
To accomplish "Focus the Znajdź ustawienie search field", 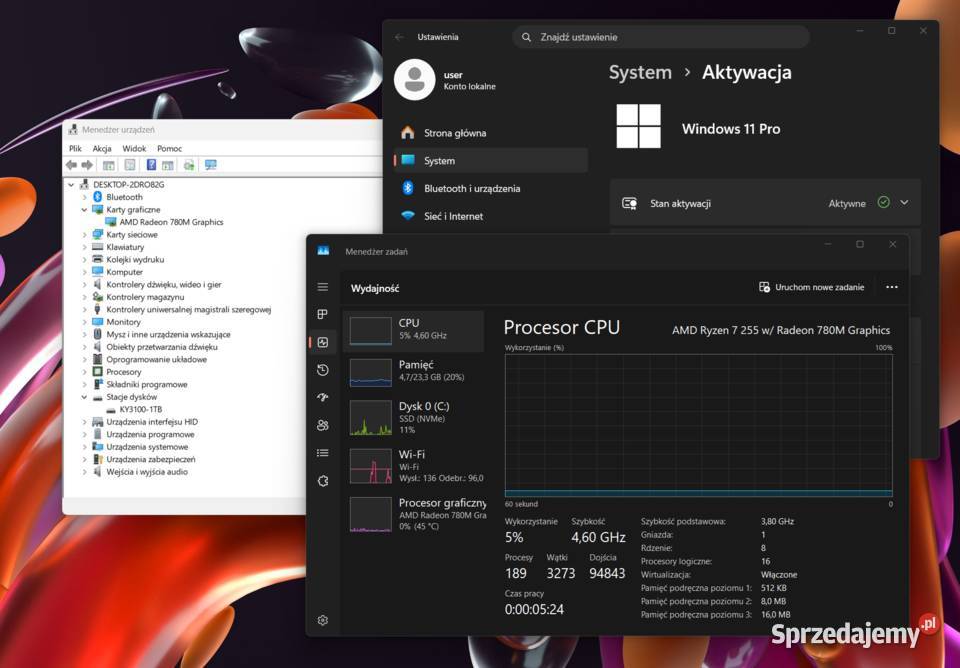I will (x=661, y=37).
